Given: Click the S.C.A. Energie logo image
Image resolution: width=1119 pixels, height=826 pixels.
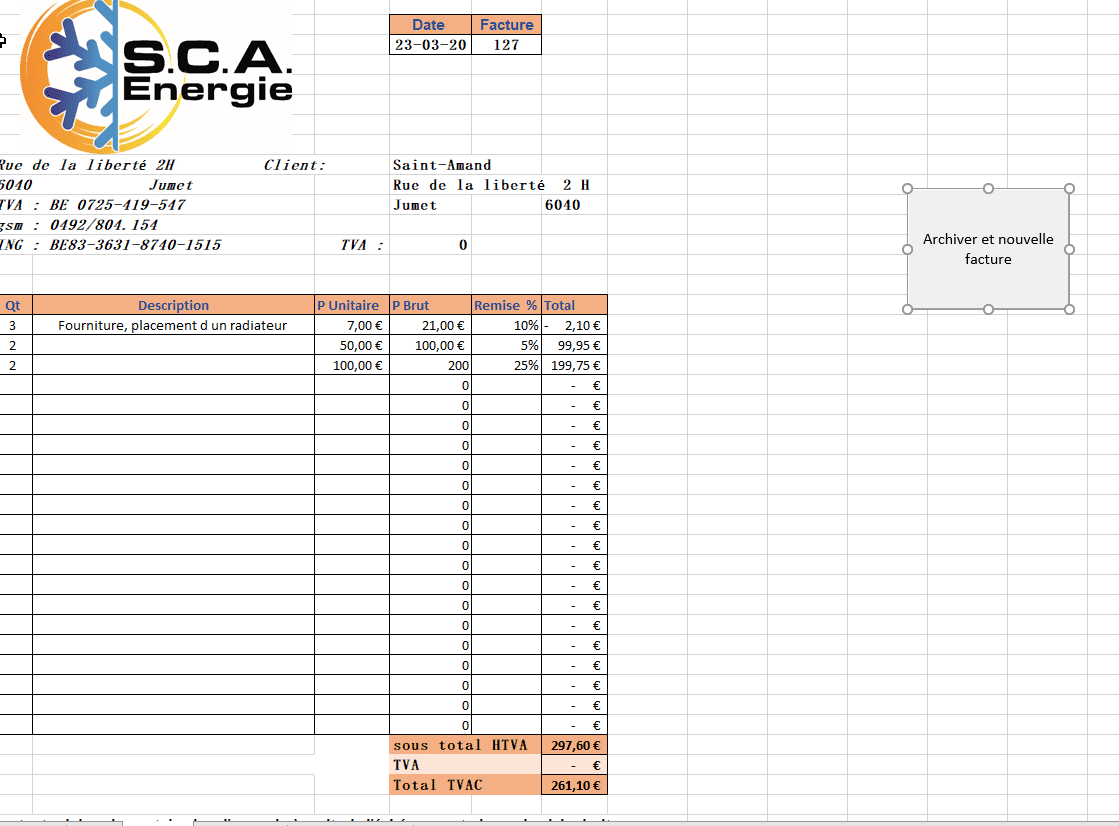Looking at the screenshot, I should (x=156, y=76).
